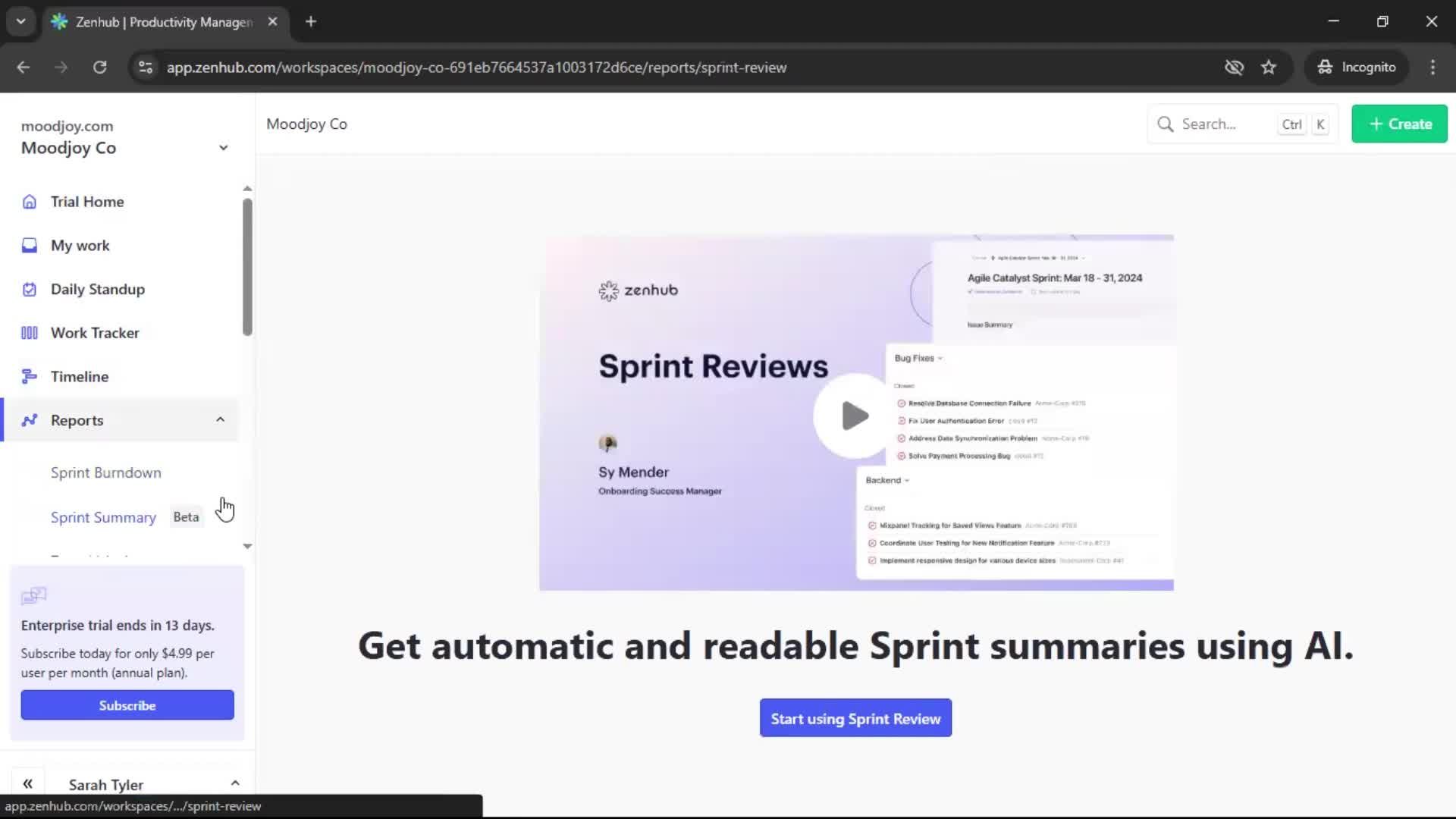Play the Sprint Reviews video
The width and height of the screenshot is (1456, 819).
[x=853, y=416]
